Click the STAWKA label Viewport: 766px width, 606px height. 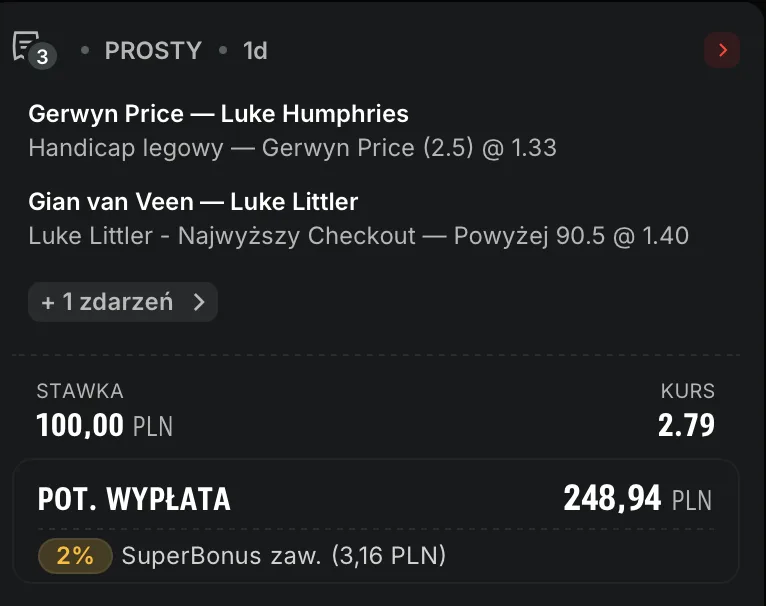click(79, 391)
